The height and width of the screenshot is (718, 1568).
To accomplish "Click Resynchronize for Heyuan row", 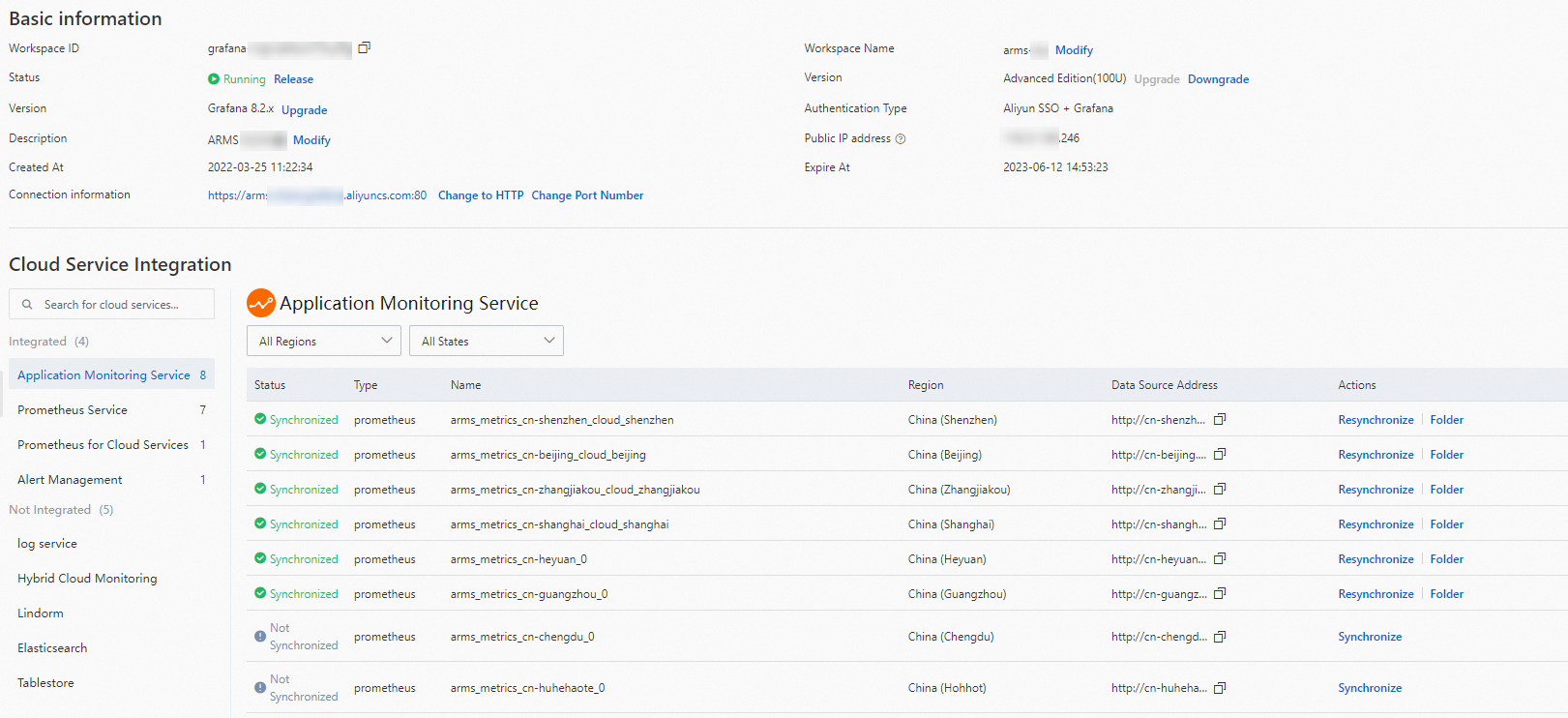I will point(1376,559).
